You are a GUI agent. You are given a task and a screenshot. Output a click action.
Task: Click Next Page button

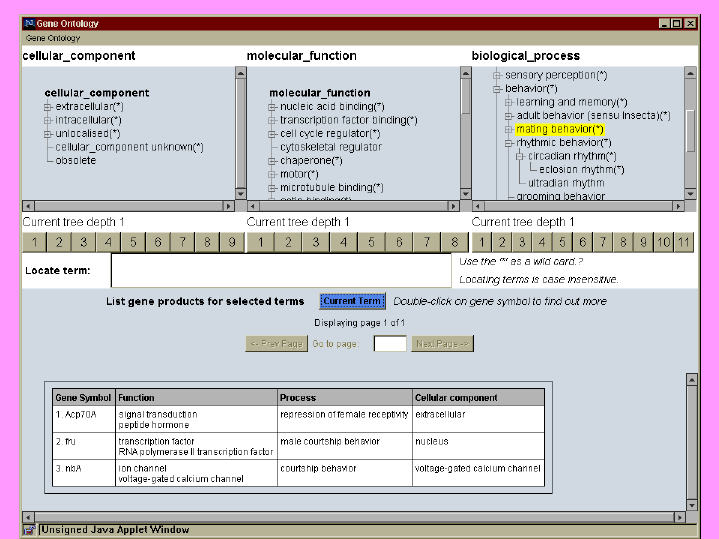click(x=442, y=344)
